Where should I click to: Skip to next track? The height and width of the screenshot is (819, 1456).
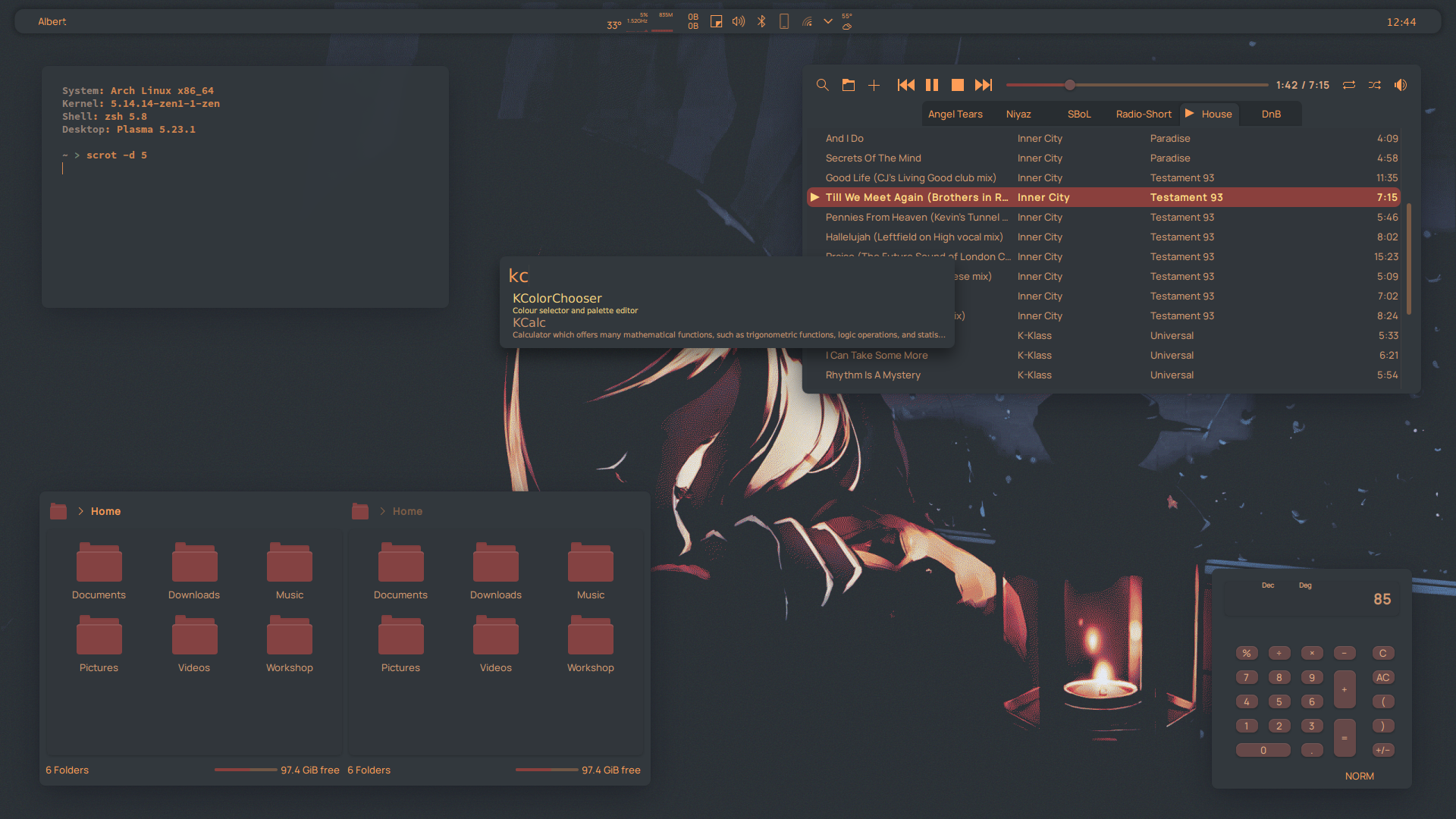coord(984,85)
